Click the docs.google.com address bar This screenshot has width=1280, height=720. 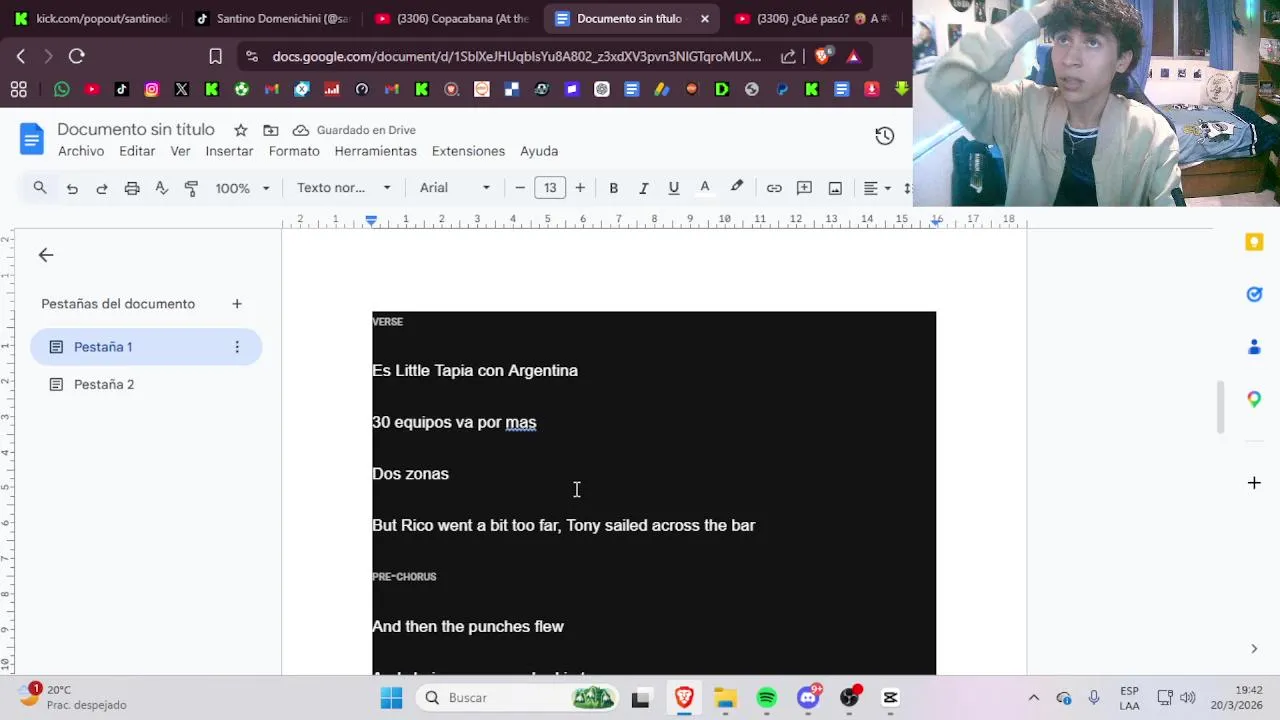click(516, 56)
